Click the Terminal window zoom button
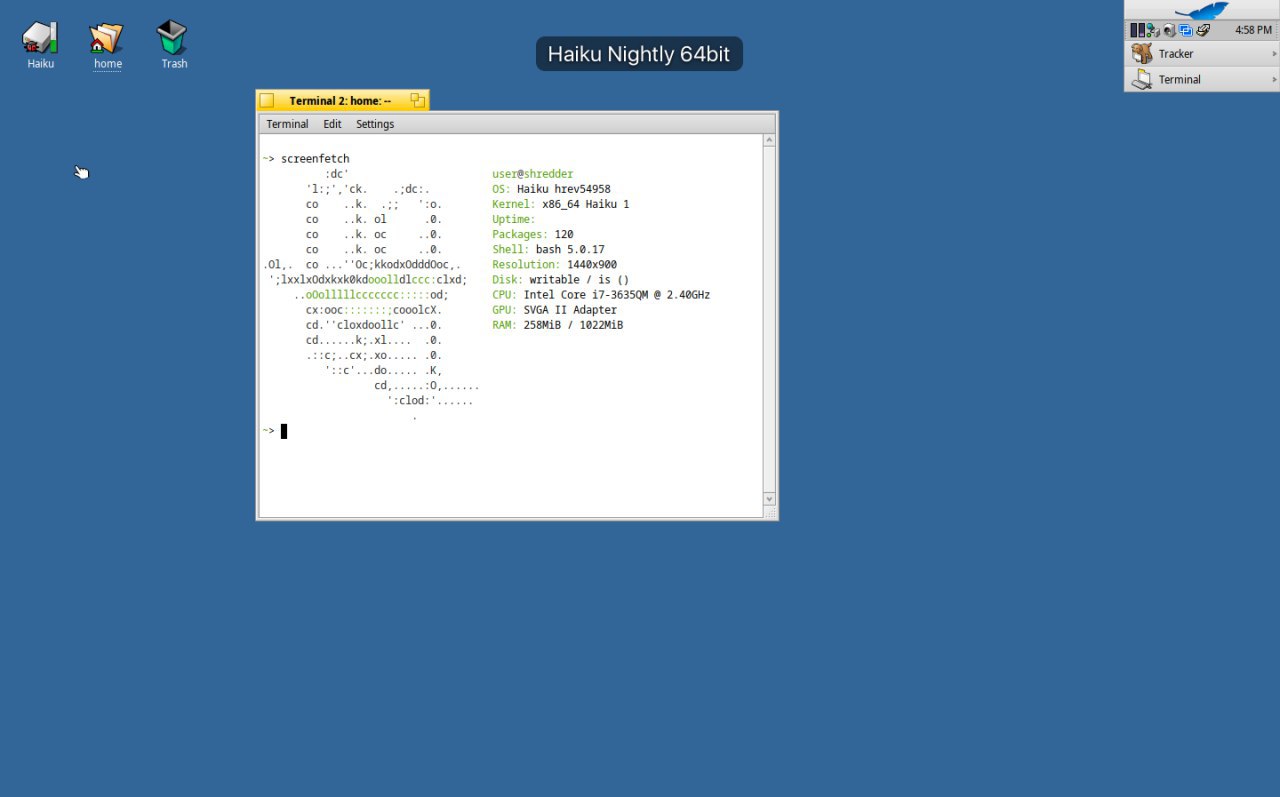The width and height of the screenshot is (1280, 797). pyautogui.click(x=418, y=100)
